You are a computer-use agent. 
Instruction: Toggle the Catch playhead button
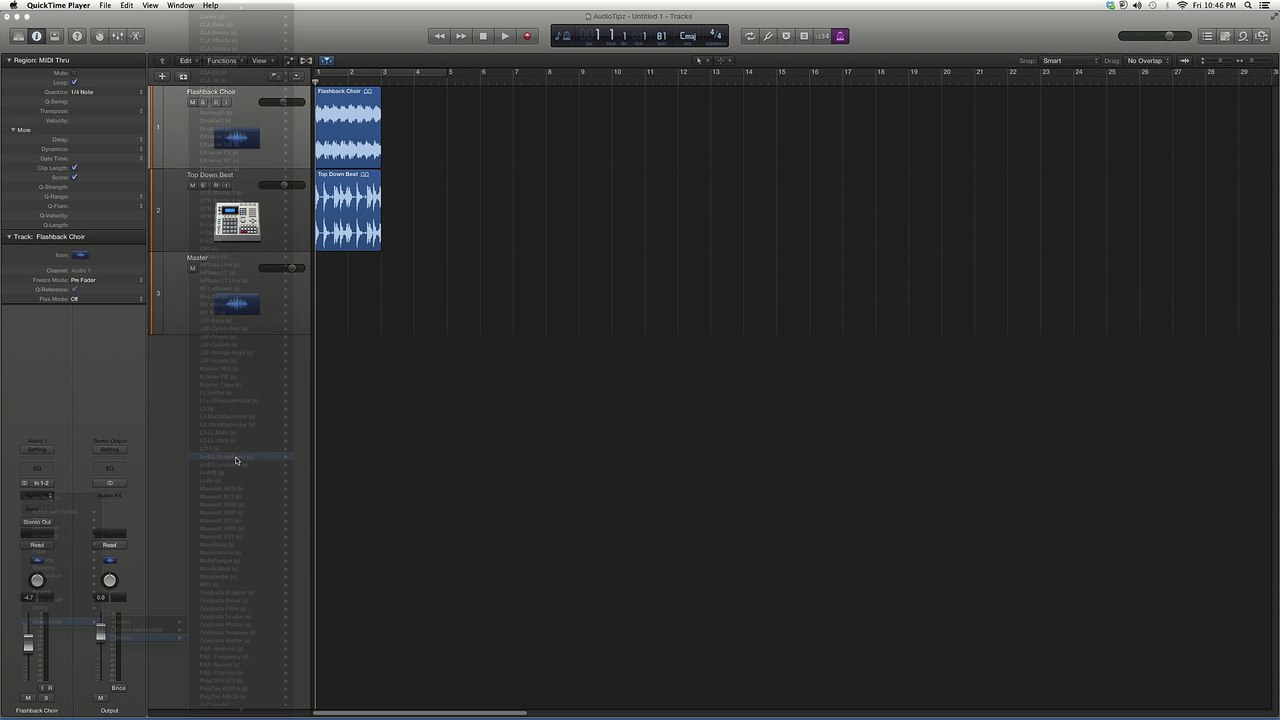tap(326, 61)
